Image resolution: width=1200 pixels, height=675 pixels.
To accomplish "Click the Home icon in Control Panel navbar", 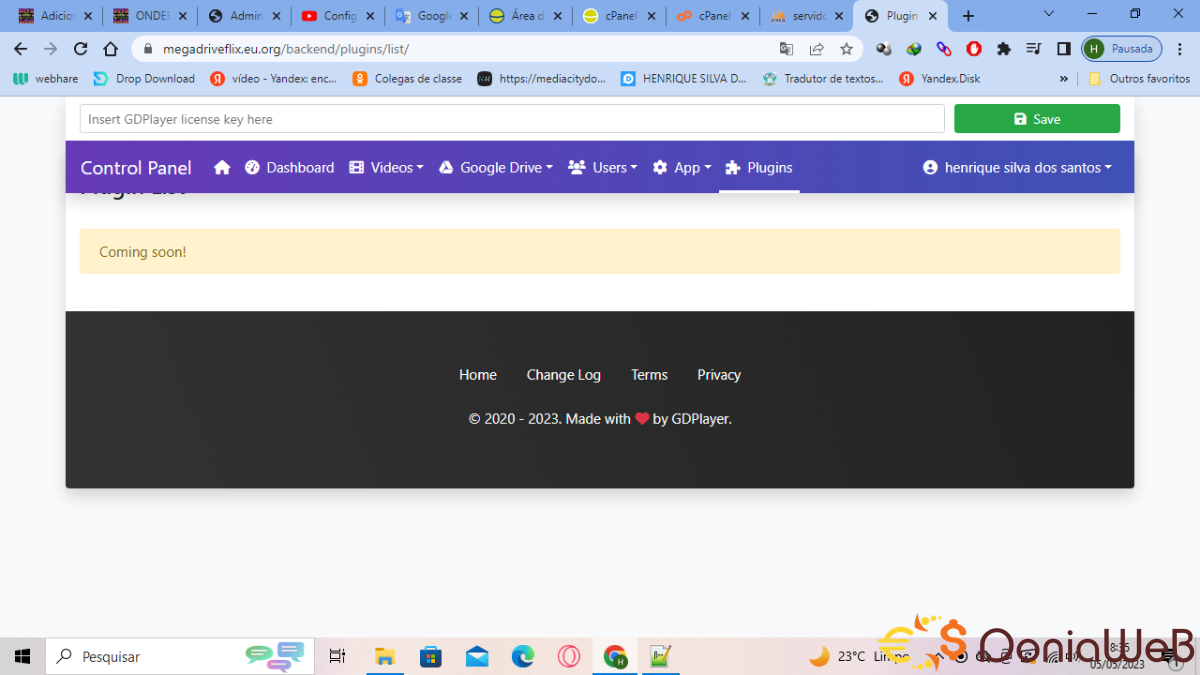I will [222, 168].
